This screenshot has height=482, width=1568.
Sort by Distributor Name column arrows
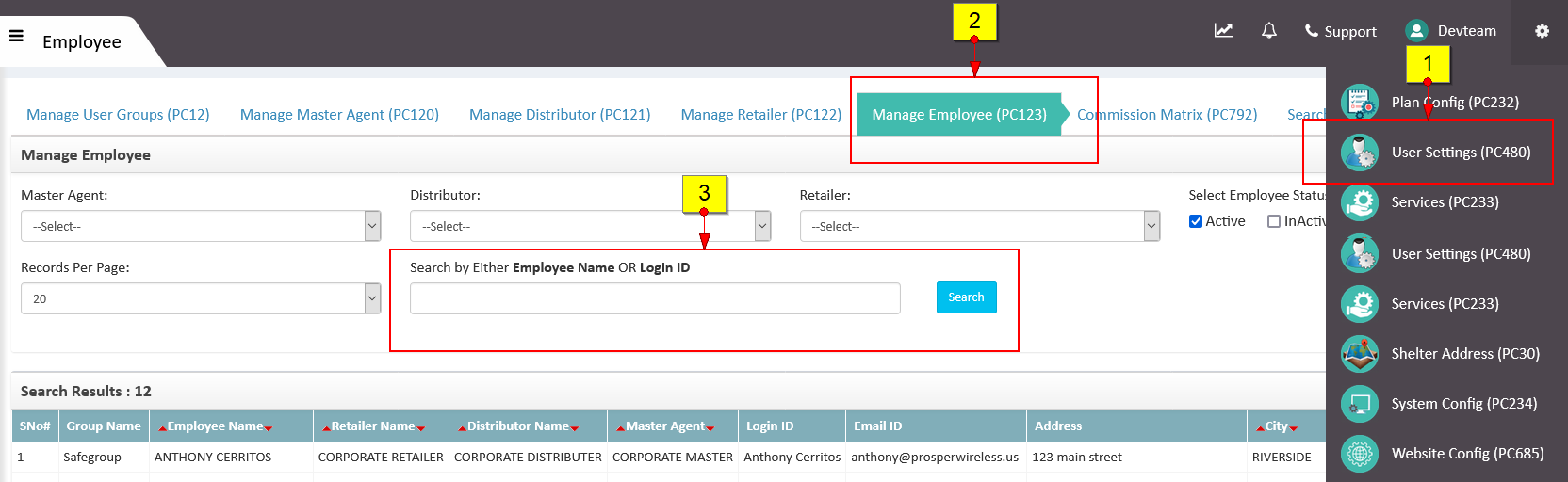[x=518, y=426]
